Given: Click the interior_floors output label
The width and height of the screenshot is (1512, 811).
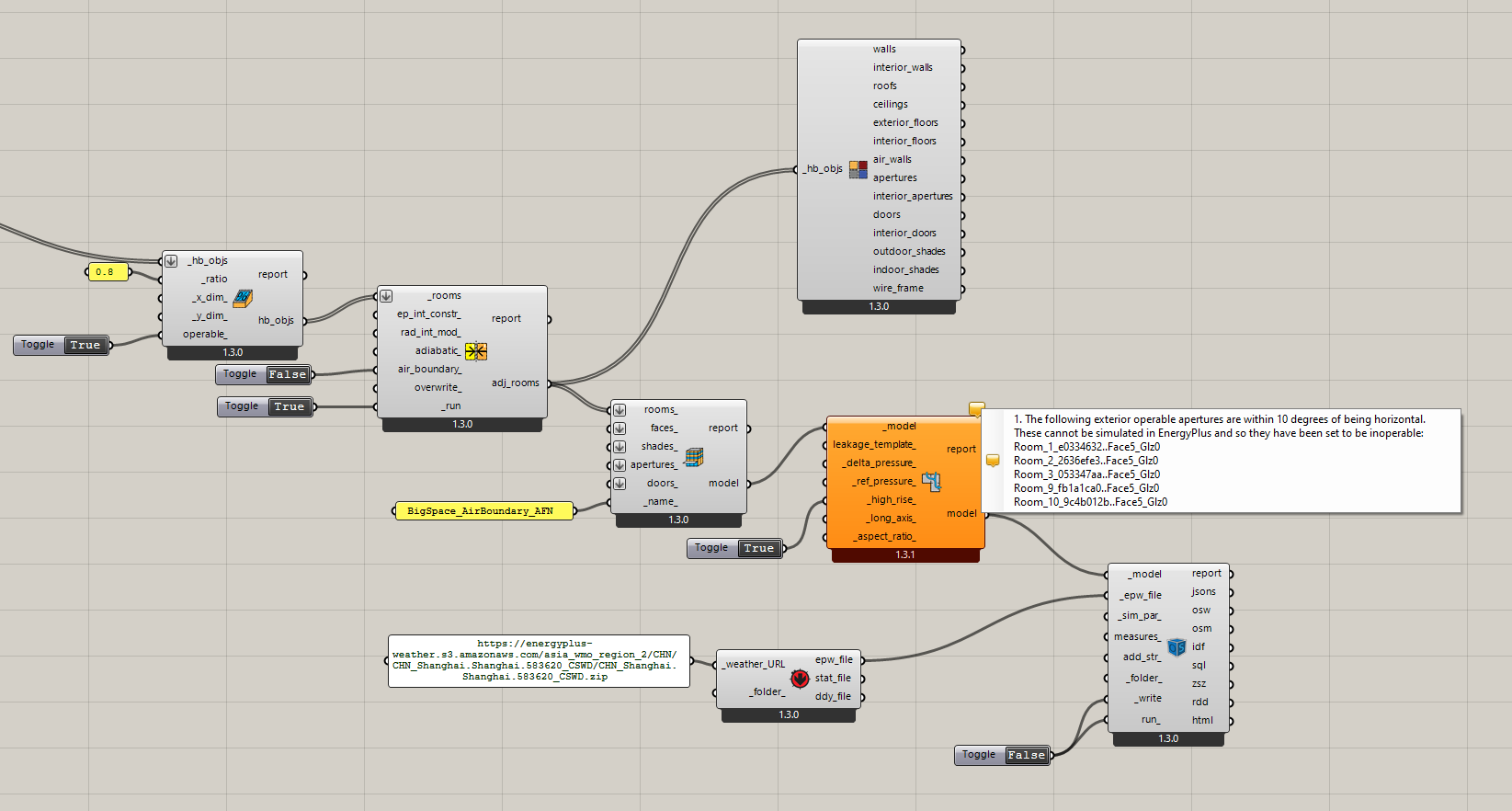Looking at the screenshot, I should [904, 142].
